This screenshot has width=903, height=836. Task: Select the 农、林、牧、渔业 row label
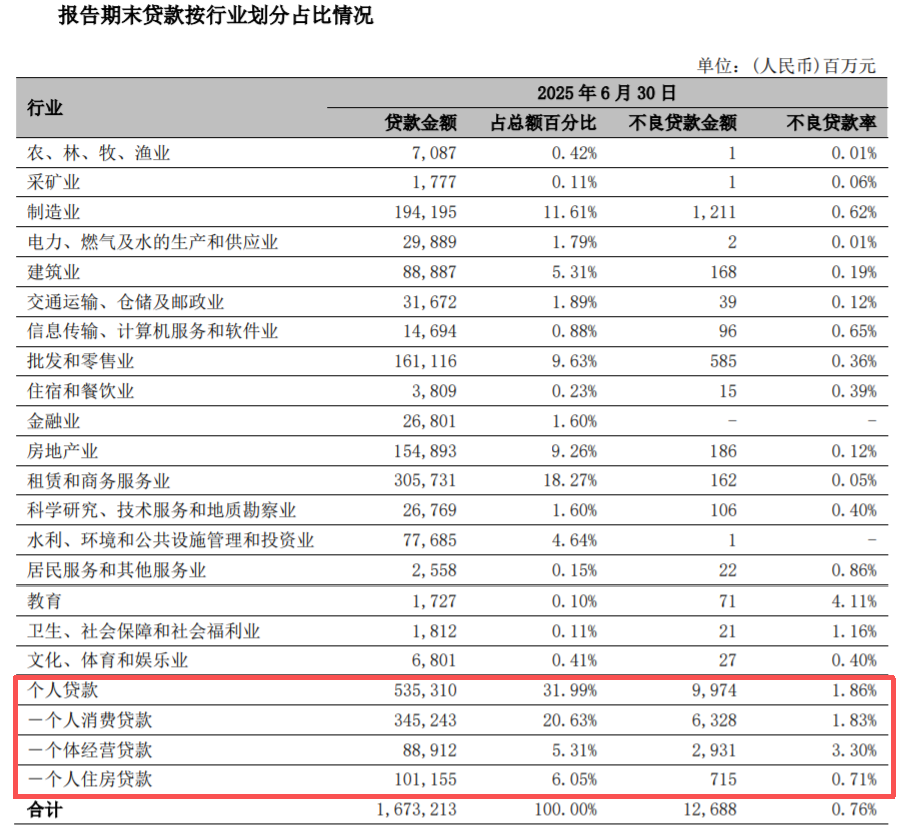point(98,153)
